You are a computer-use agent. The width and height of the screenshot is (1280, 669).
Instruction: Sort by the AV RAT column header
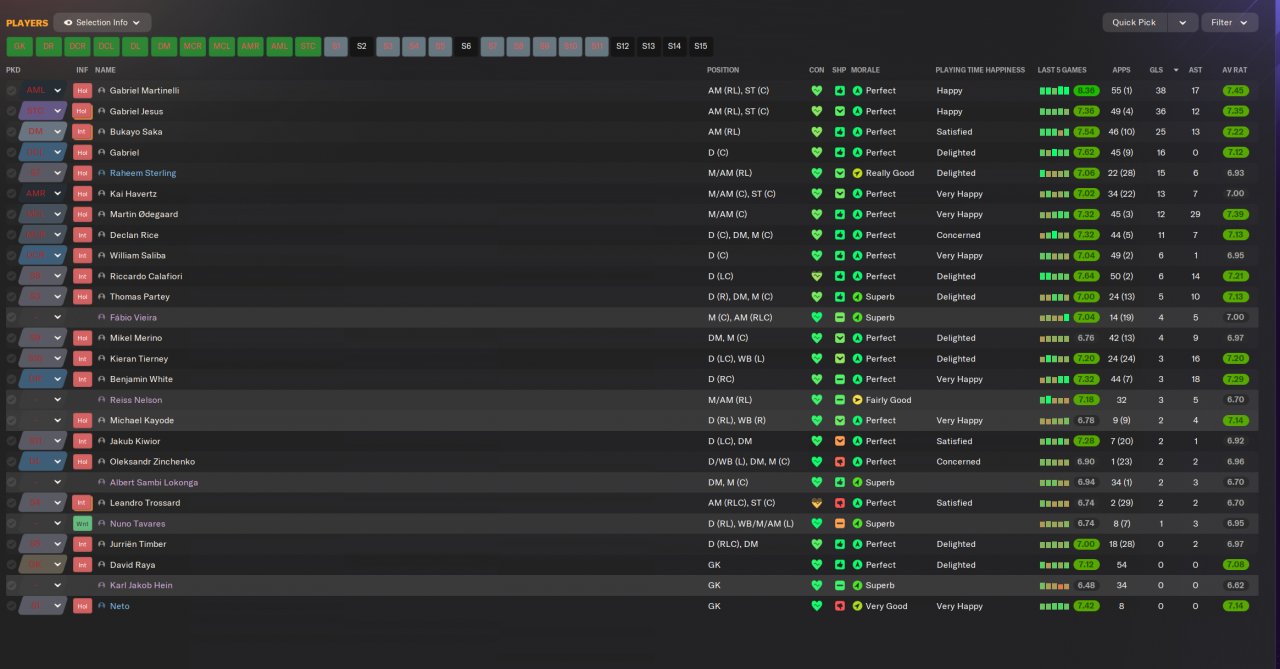(1234, 70)
